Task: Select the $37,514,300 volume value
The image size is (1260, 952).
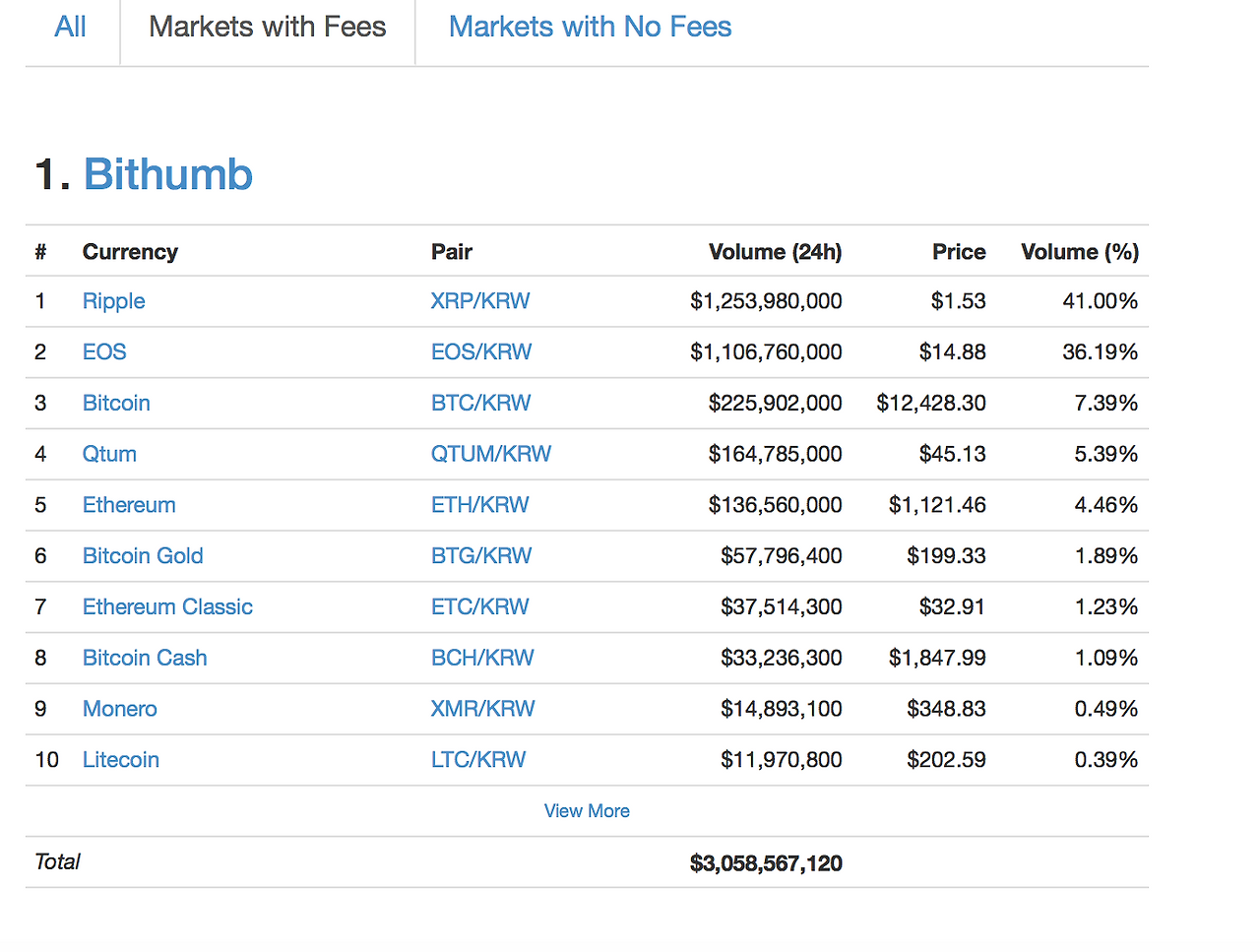Action: [x=782, y=607]
